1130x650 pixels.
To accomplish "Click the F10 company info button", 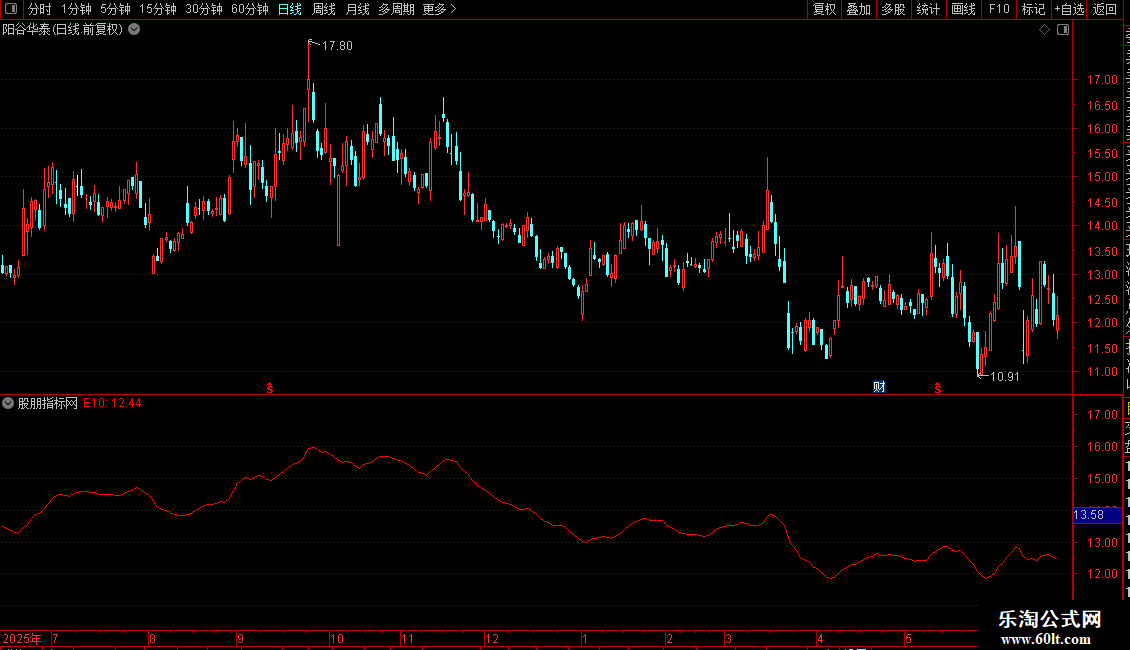I will pyautogui.click(x=998, y=9).
